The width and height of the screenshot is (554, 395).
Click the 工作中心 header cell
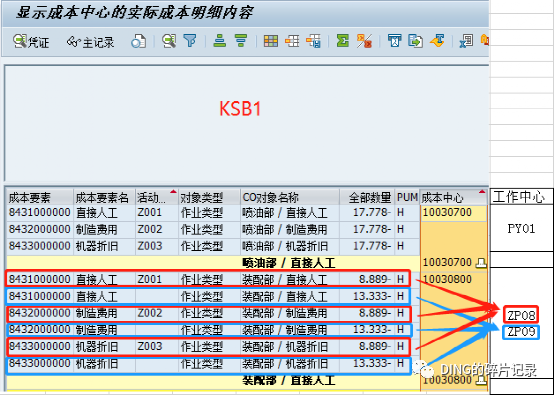[x=521, y=197]
